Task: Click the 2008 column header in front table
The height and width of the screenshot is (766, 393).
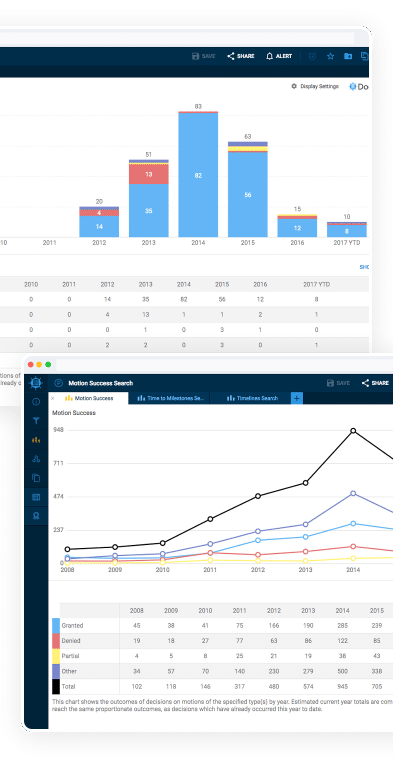Action: (136, 611)
